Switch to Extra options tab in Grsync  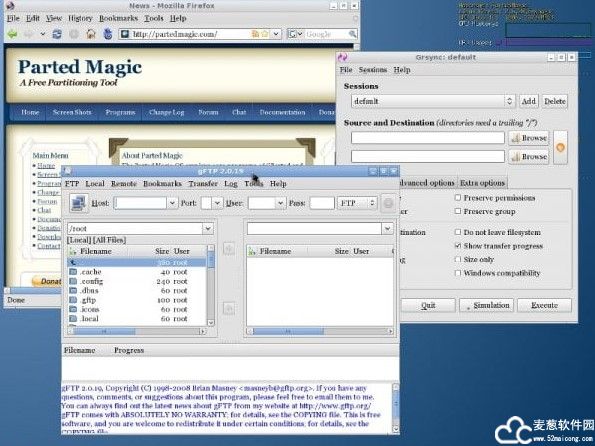tap(482, 183)
